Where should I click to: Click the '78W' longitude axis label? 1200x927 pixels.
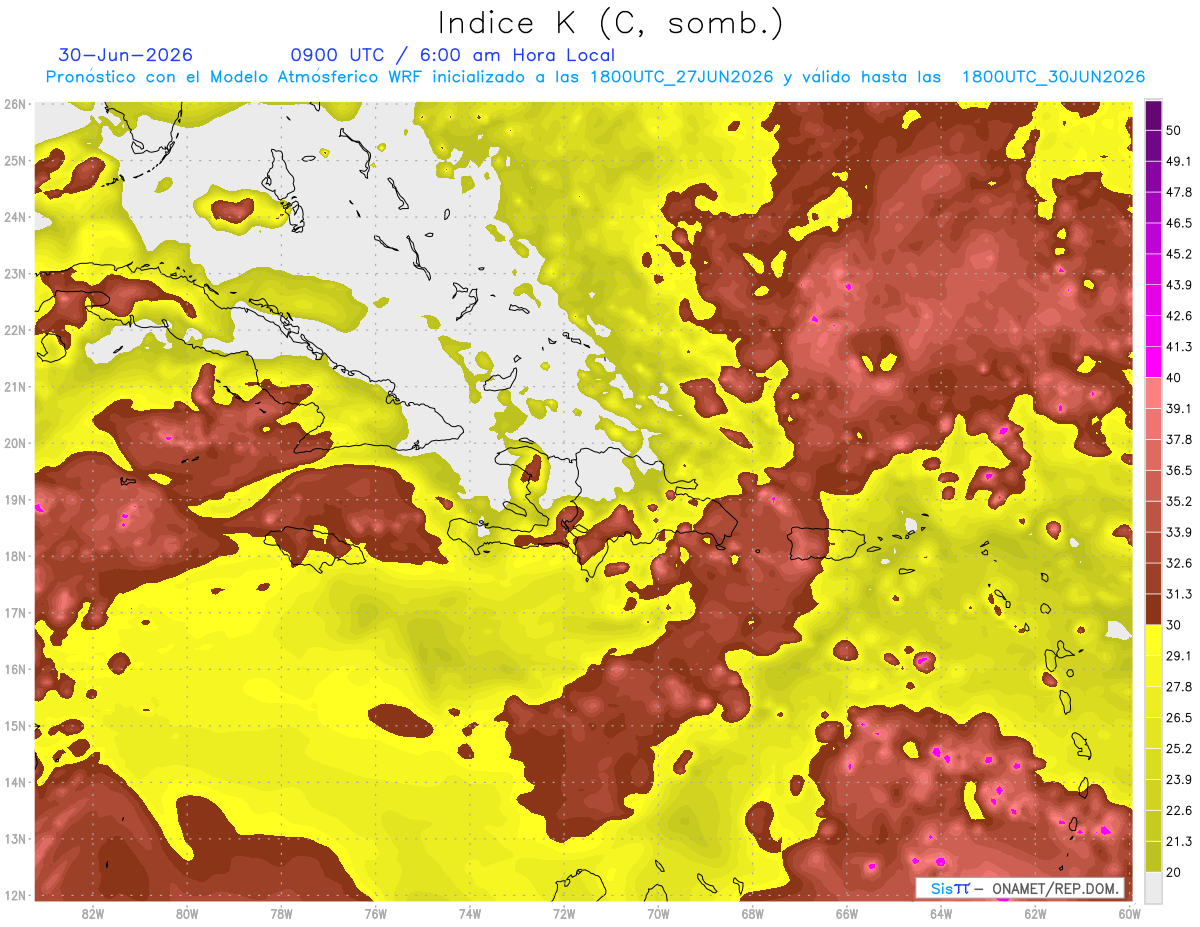point(281,913)
